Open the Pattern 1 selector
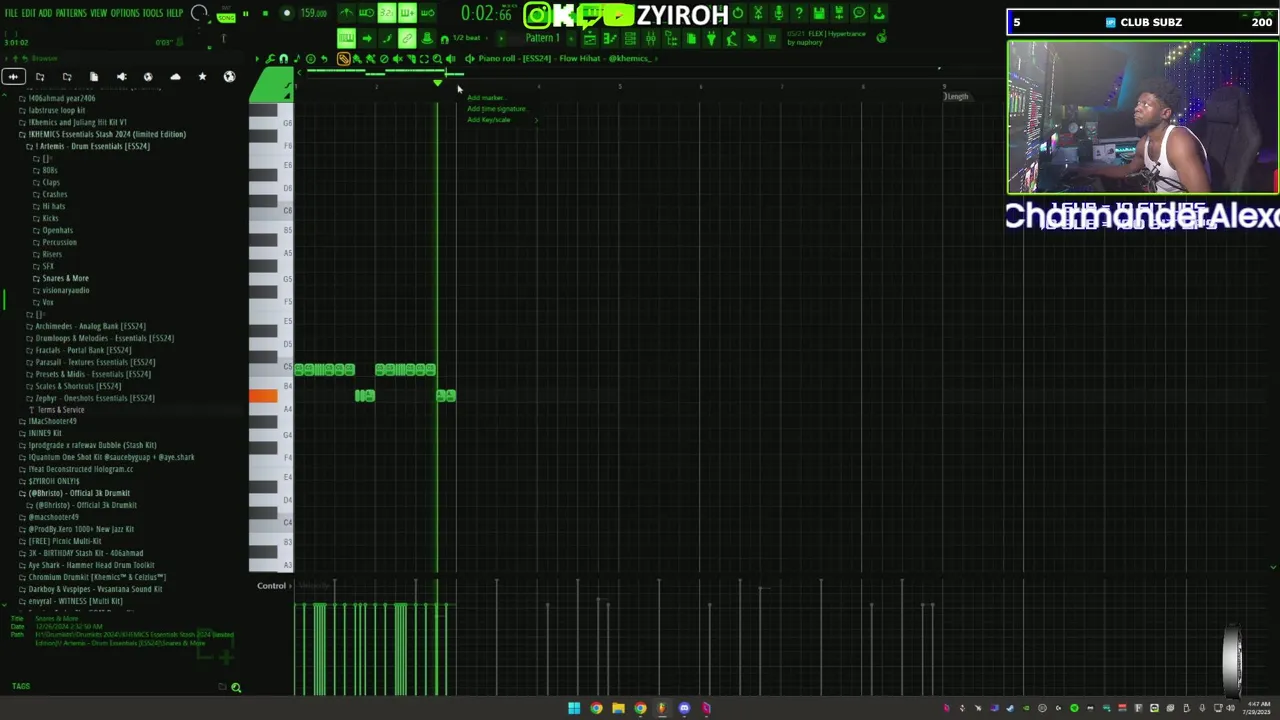The image size is (1280, 720). 542,38
